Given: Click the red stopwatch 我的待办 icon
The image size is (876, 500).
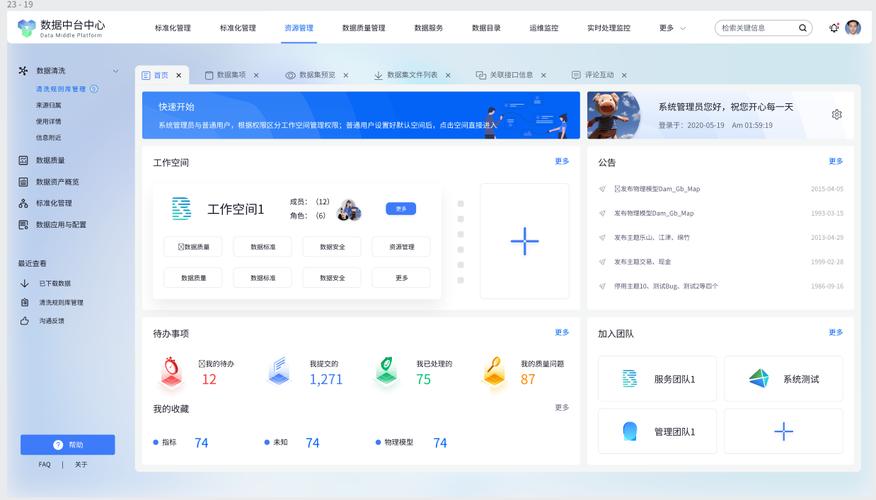Looking at the screenshot, I should (x=172, y=372).
